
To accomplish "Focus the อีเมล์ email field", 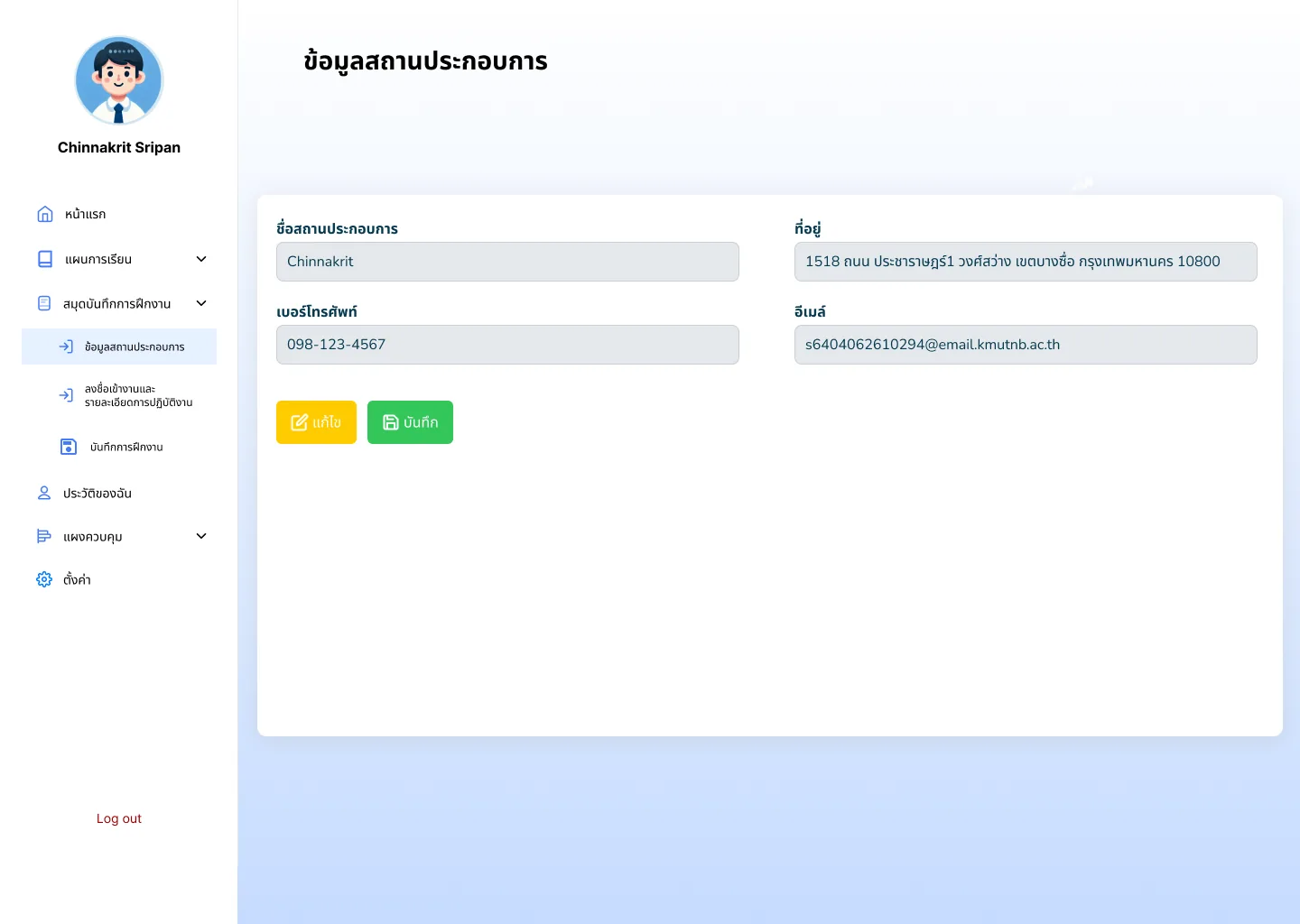I will (1026, 345).
